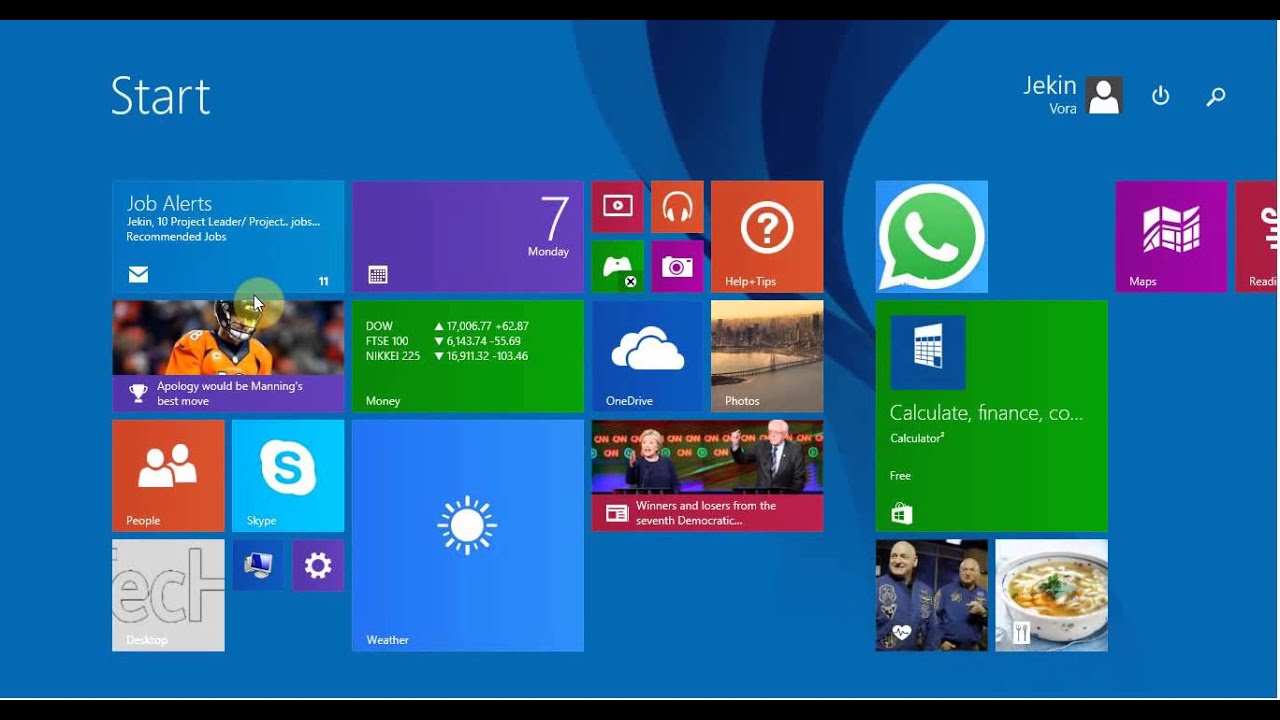Open the Video app tile
Image resolution: width=1280 pixels, height=720 pixels.
coord(618,207)
